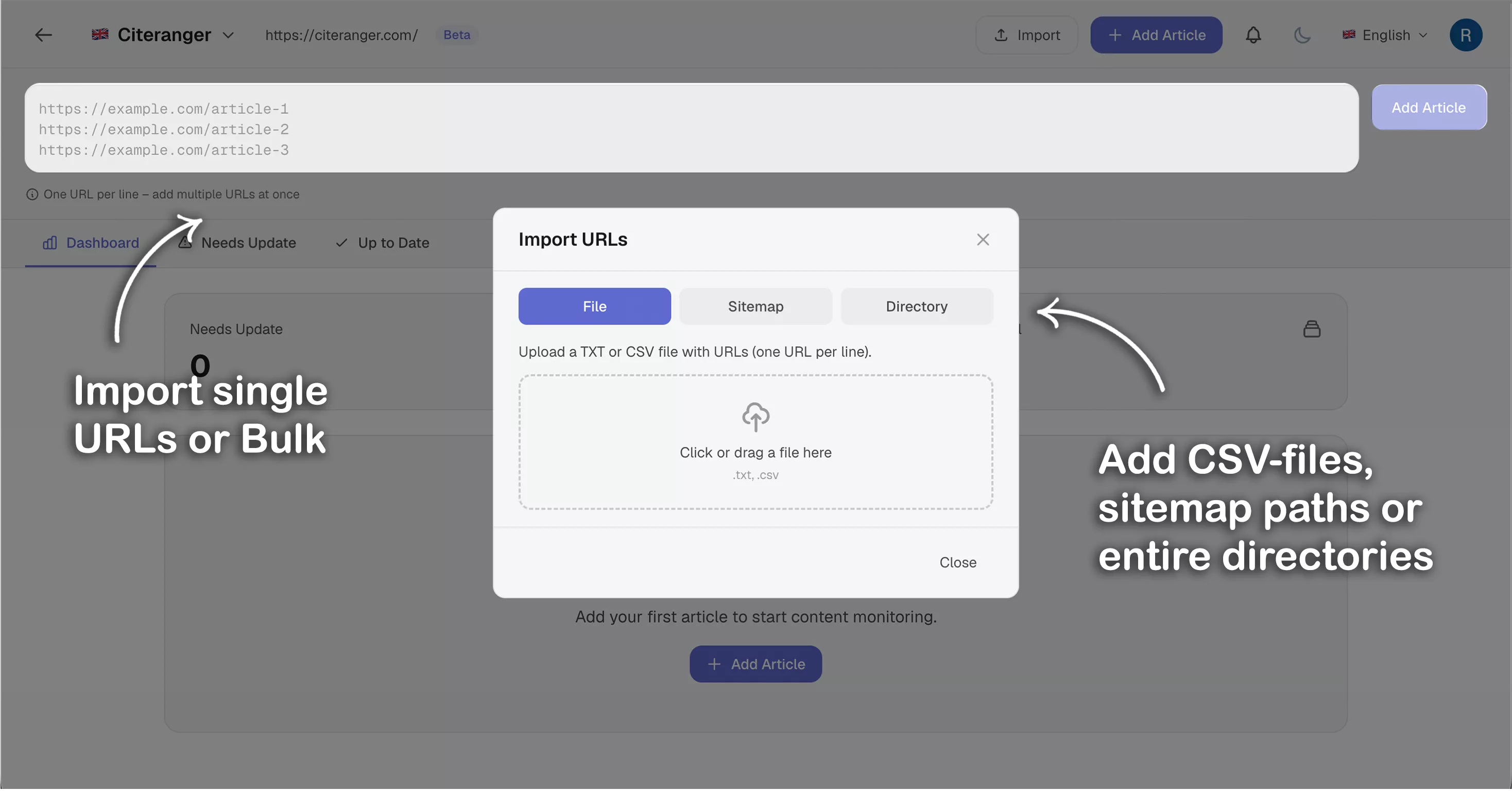
Task: Open the English language dropdown
Action: coord(1385,35)
